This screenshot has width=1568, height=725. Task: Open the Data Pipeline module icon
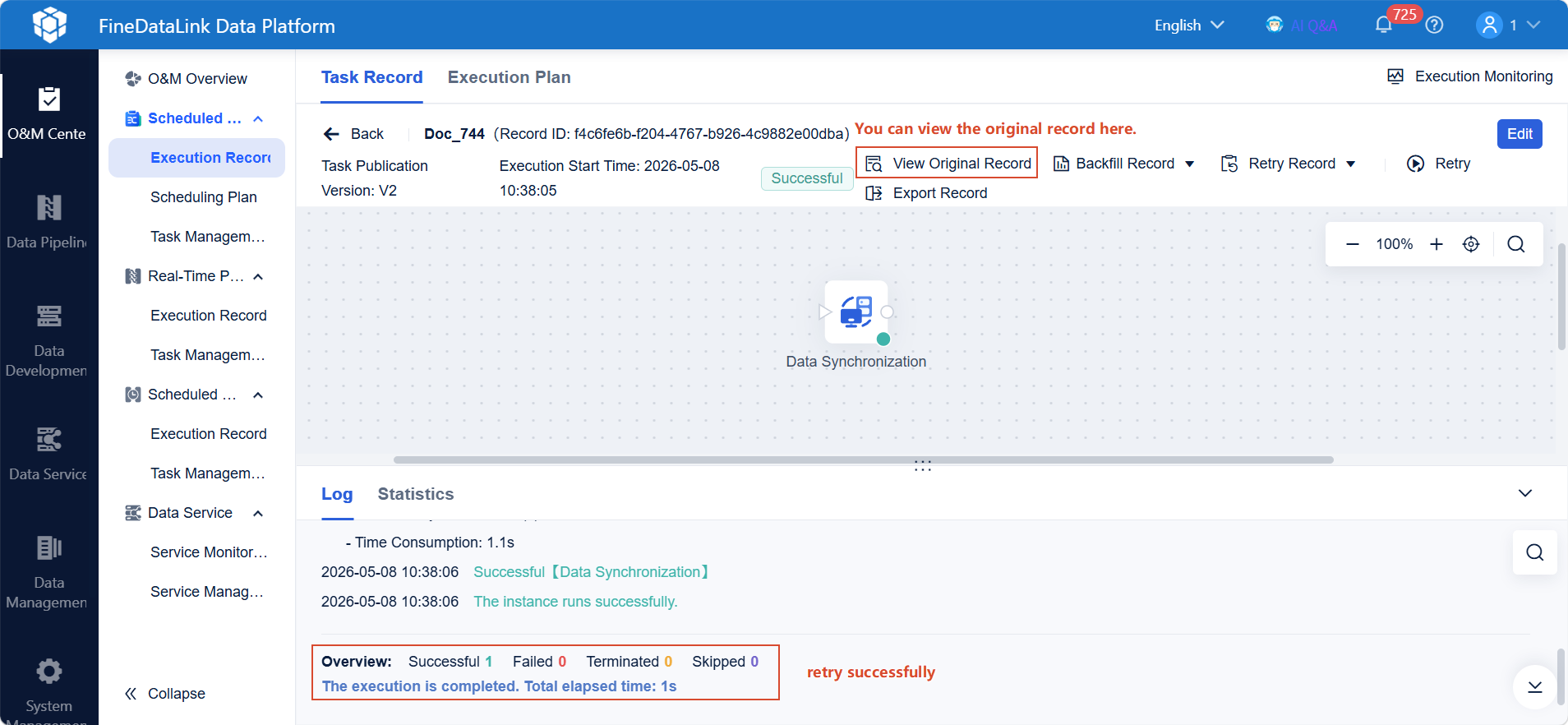(49, 208)
